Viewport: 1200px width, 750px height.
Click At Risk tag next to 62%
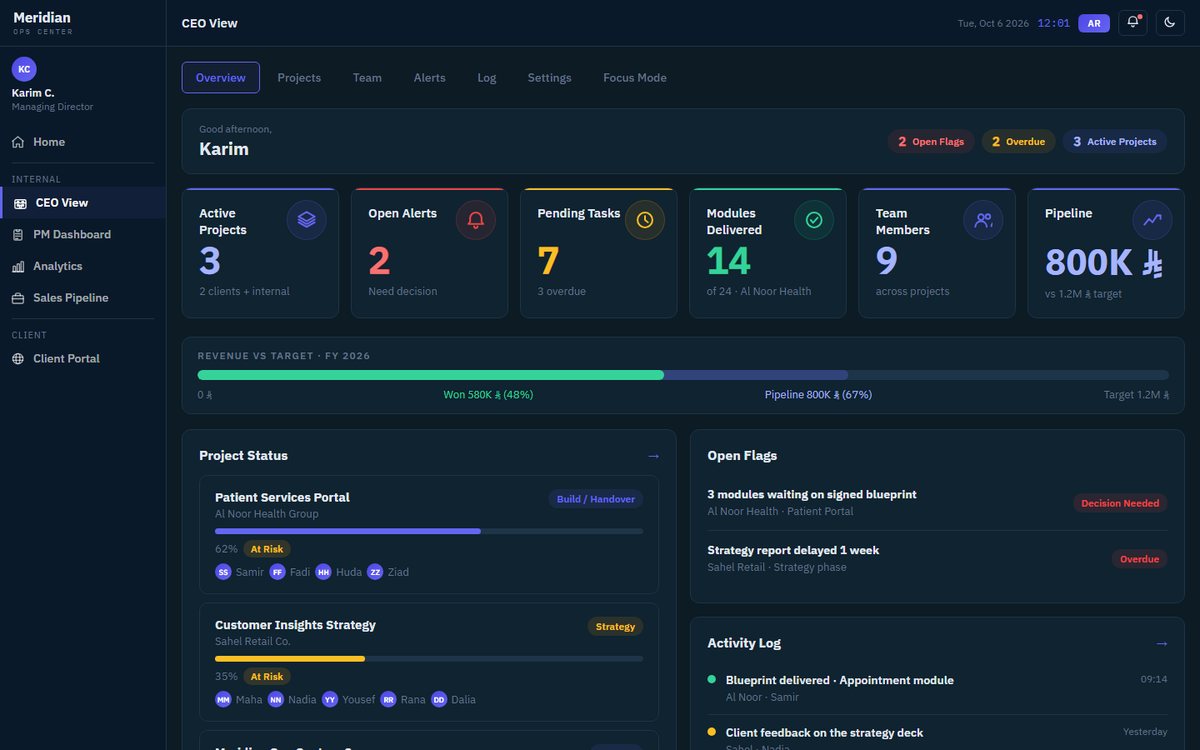267,549
